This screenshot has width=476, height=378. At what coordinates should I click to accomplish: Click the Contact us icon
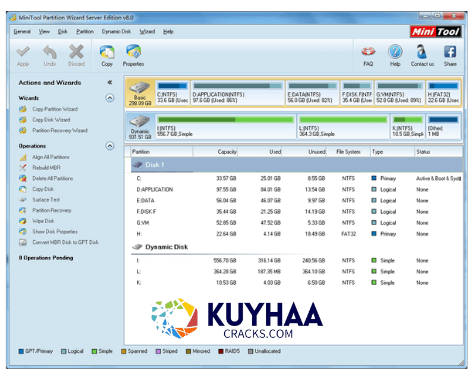click(422, 52)
